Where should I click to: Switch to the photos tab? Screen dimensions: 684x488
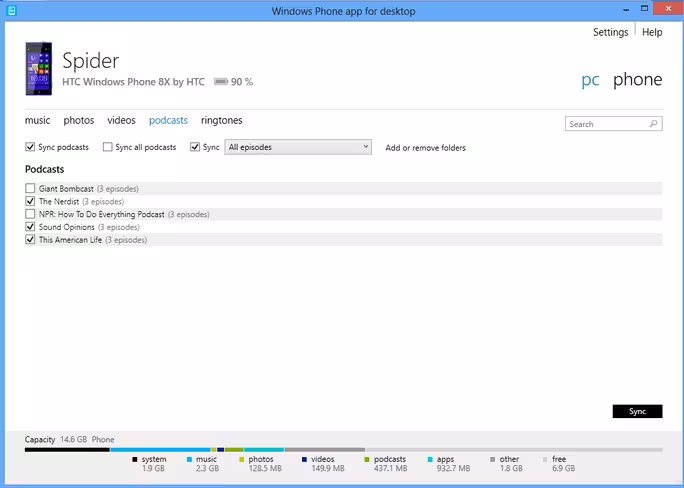coord(79,120)
